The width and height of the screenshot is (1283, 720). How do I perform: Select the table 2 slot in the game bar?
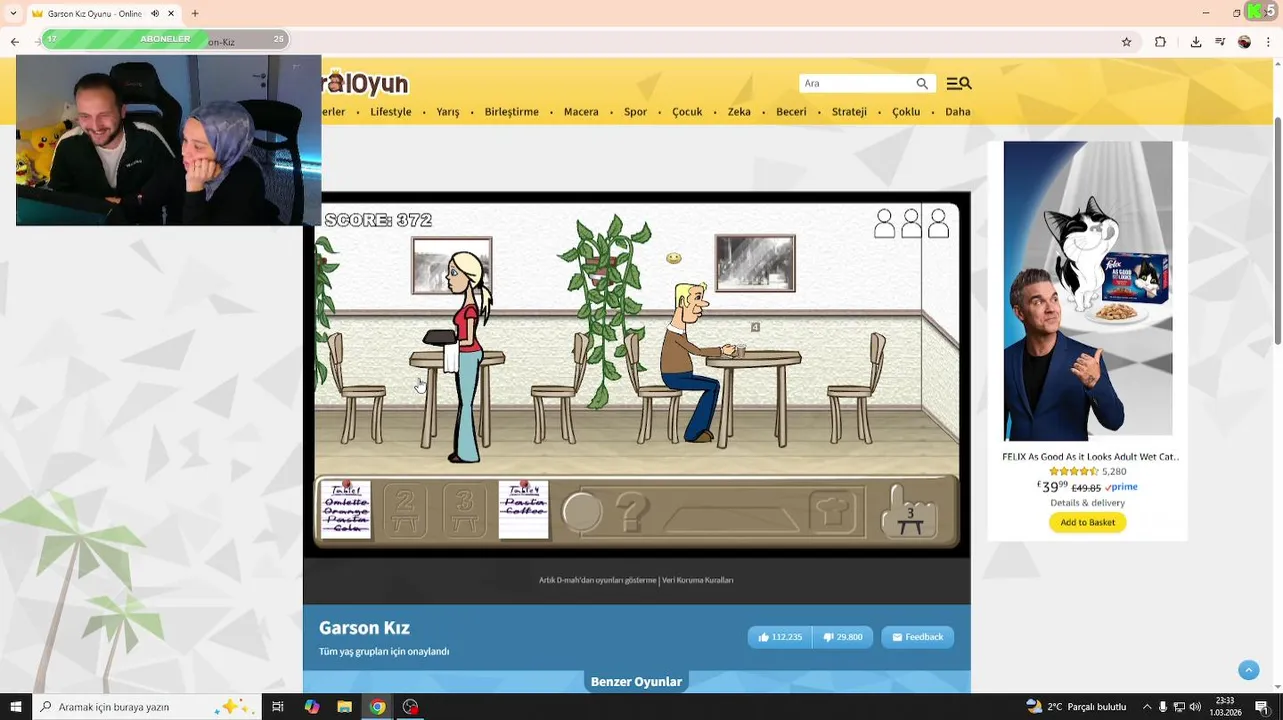pos(405,510)
